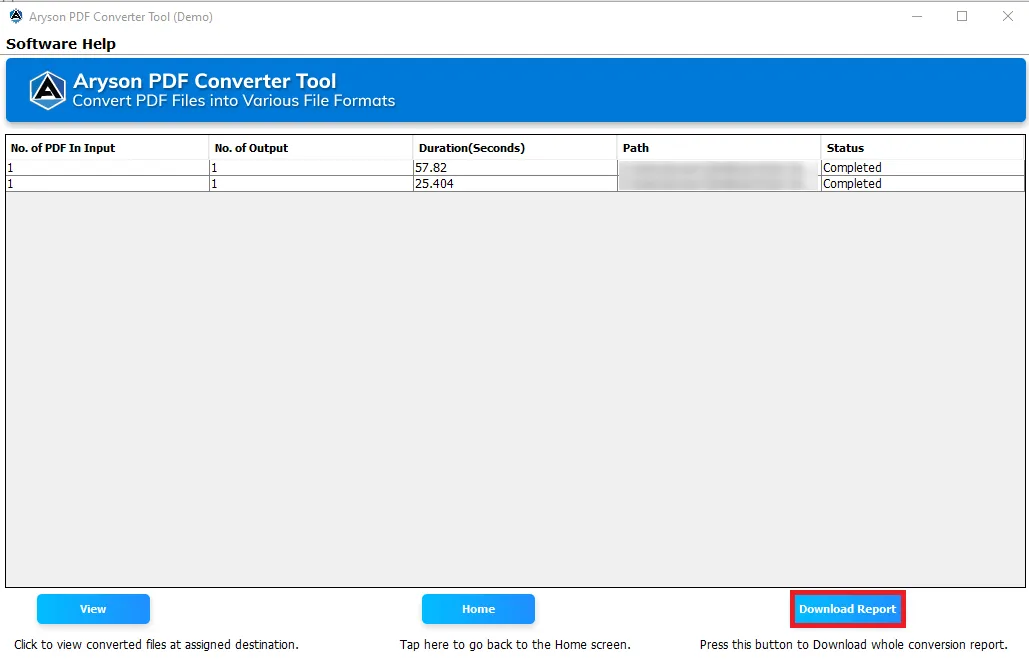Click the 'Aryson PDF Converter Tool' banner title
The height and width of the screenshot is (663, 1029).
click(204, 81)
